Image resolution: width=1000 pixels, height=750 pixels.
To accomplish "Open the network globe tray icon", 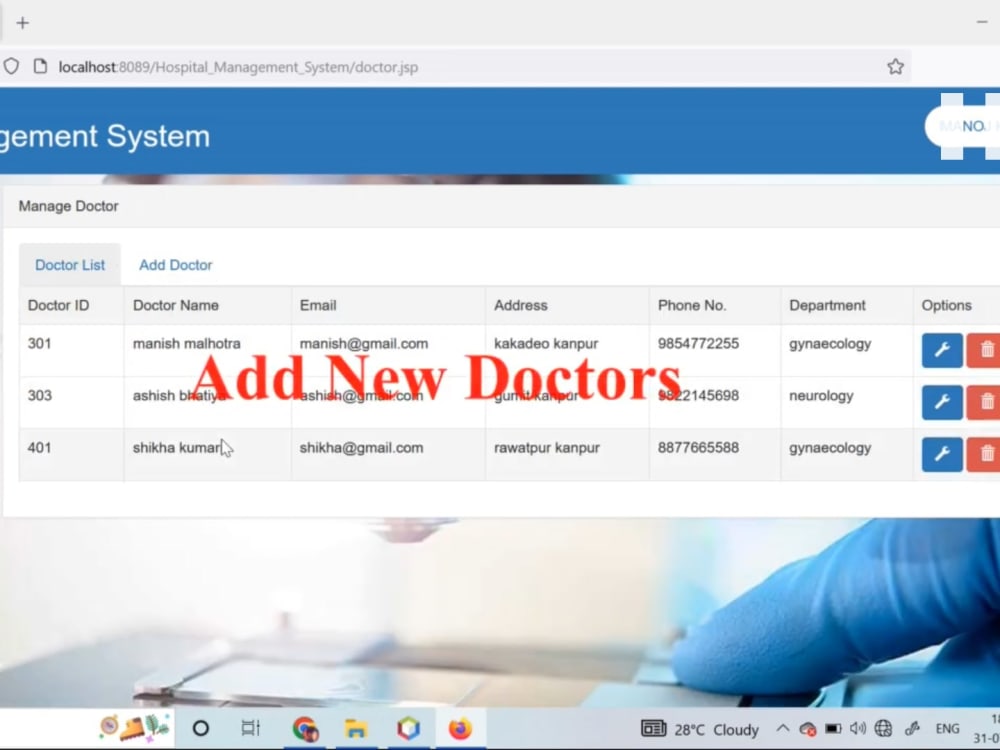I will point(883,729).
